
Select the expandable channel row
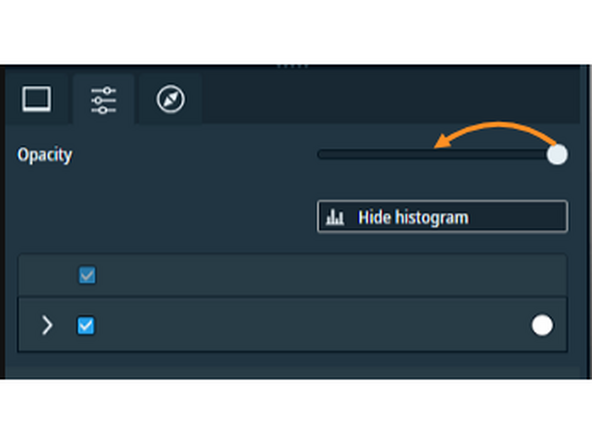click(x=293, y=325)
